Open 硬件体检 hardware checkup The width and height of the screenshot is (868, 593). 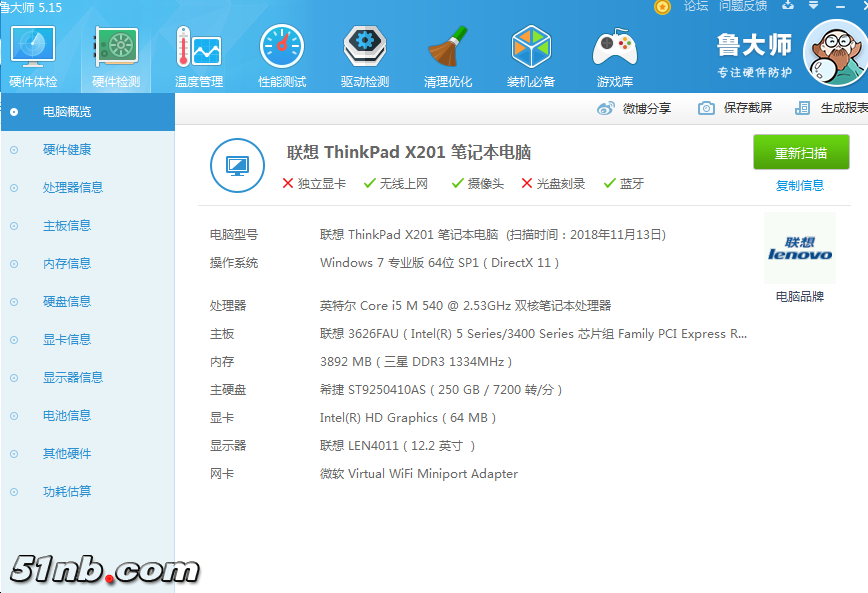(x=33, y=56)
